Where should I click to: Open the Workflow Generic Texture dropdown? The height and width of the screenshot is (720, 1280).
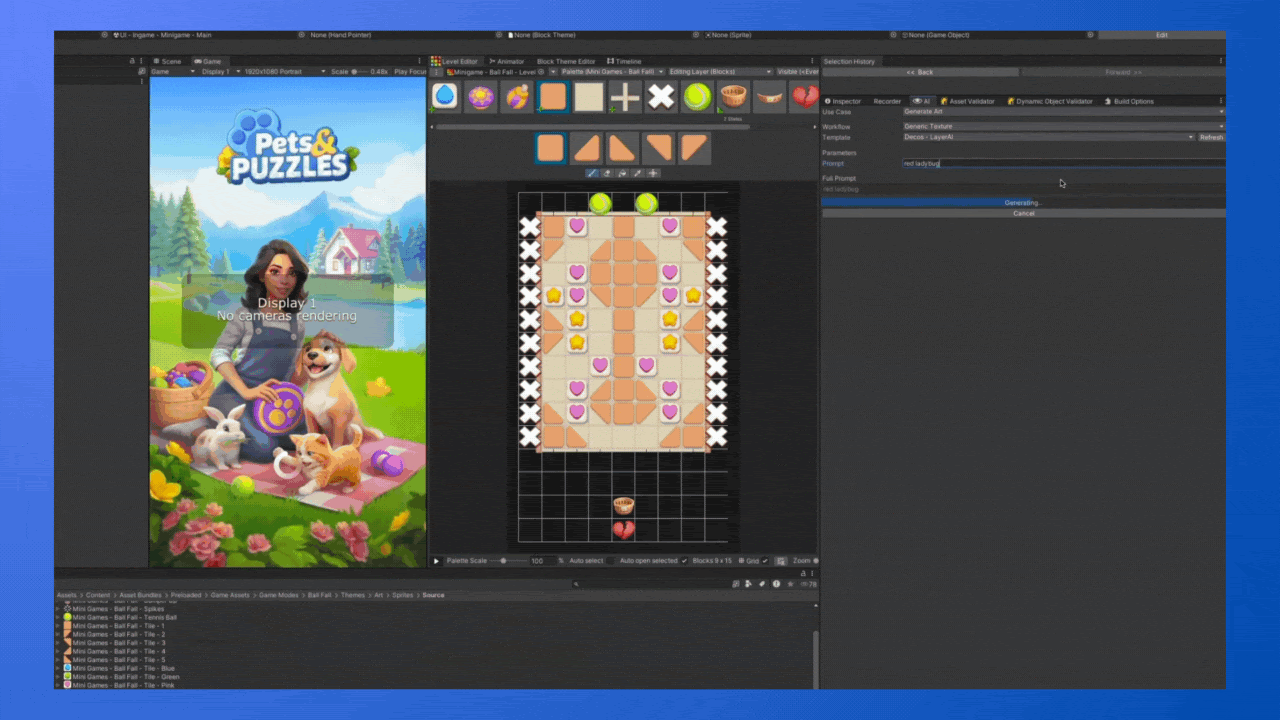pos(1062,127)
